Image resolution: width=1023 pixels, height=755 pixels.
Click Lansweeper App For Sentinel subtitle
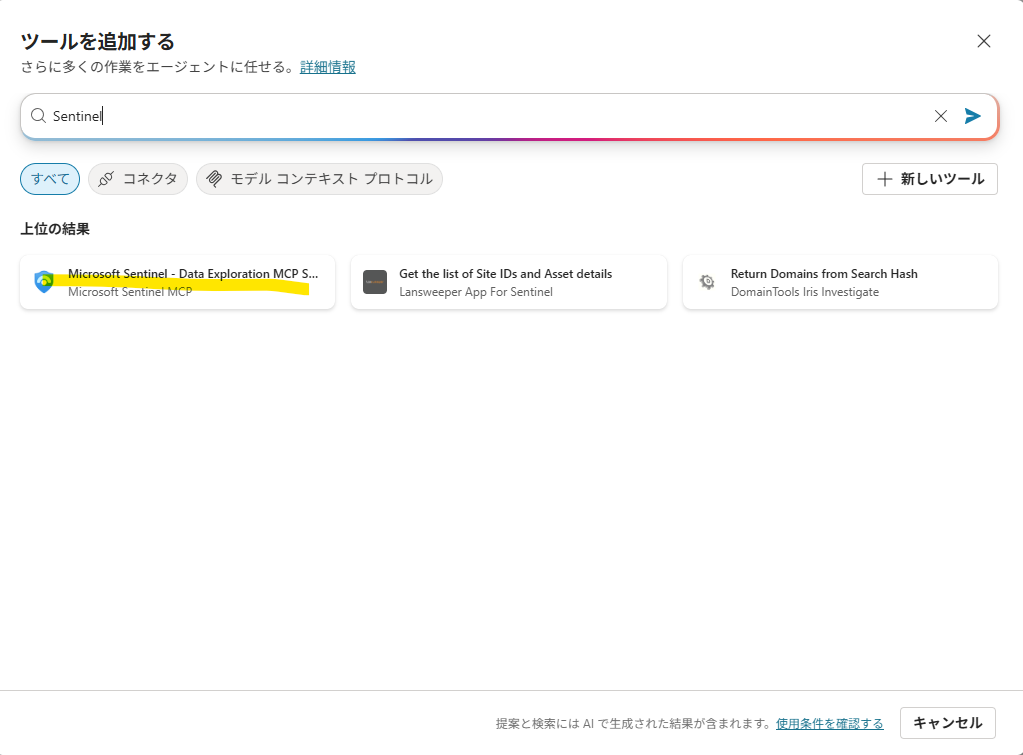tap(476, 292)
